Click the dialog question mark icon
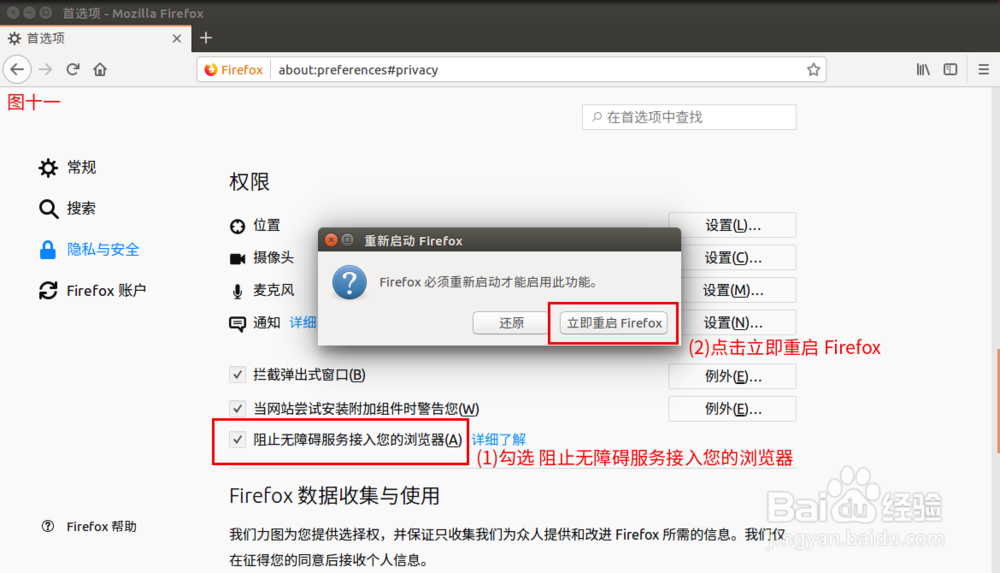 [349, 283]
